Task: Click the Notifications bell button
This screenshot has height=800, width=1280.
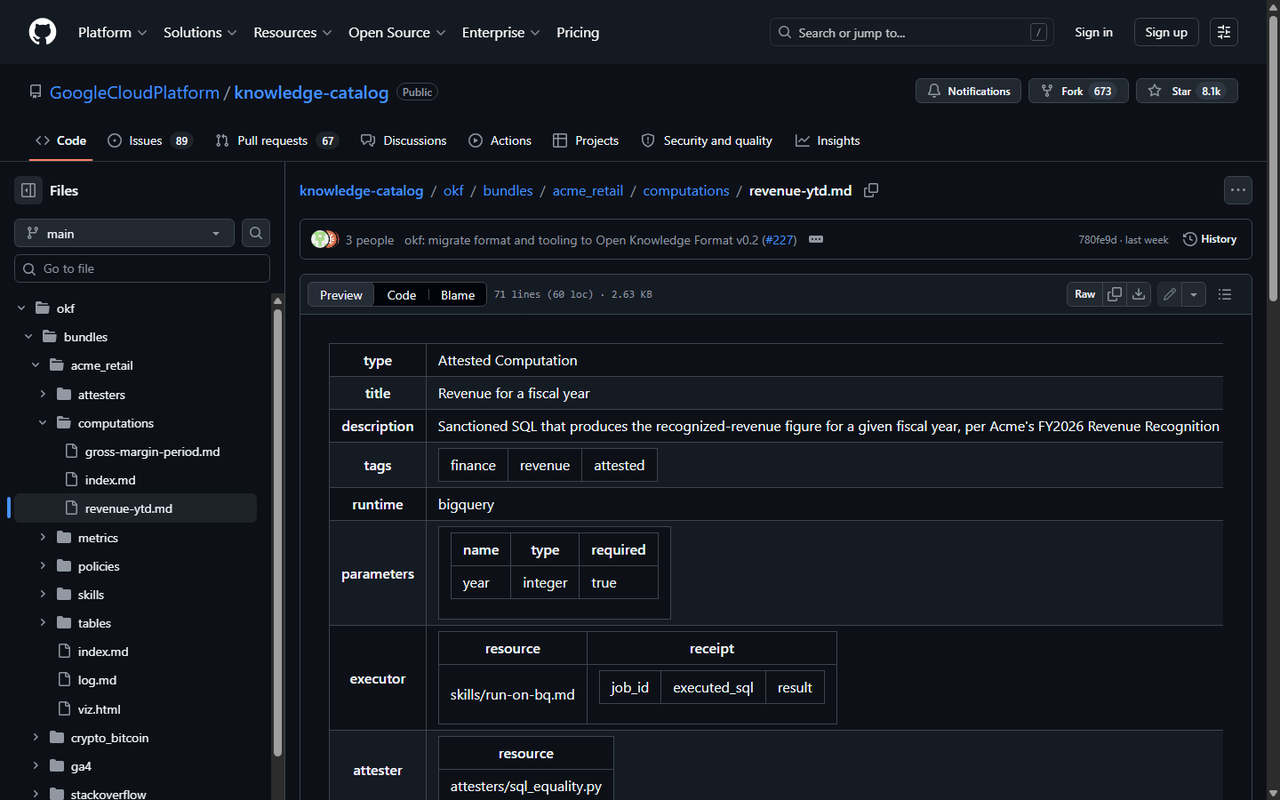Action: 968,91
